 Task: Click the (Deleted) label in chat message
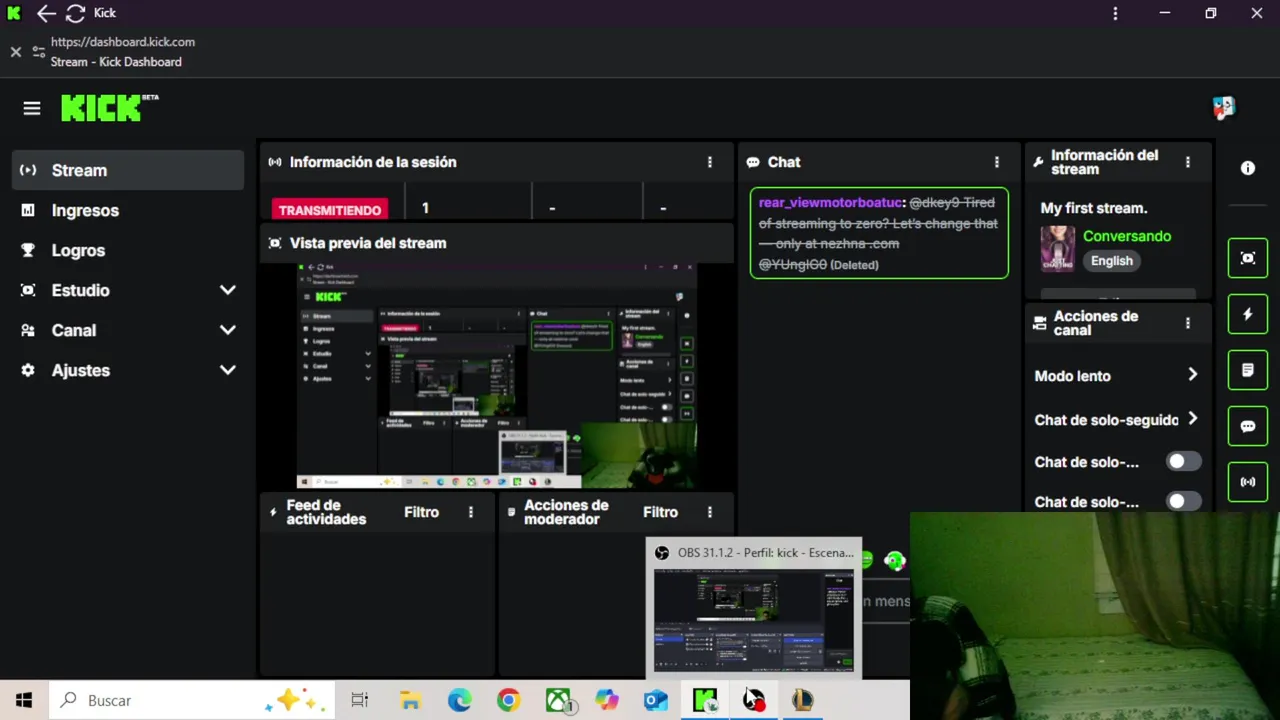pyautogui.click(x=854, y=265)
